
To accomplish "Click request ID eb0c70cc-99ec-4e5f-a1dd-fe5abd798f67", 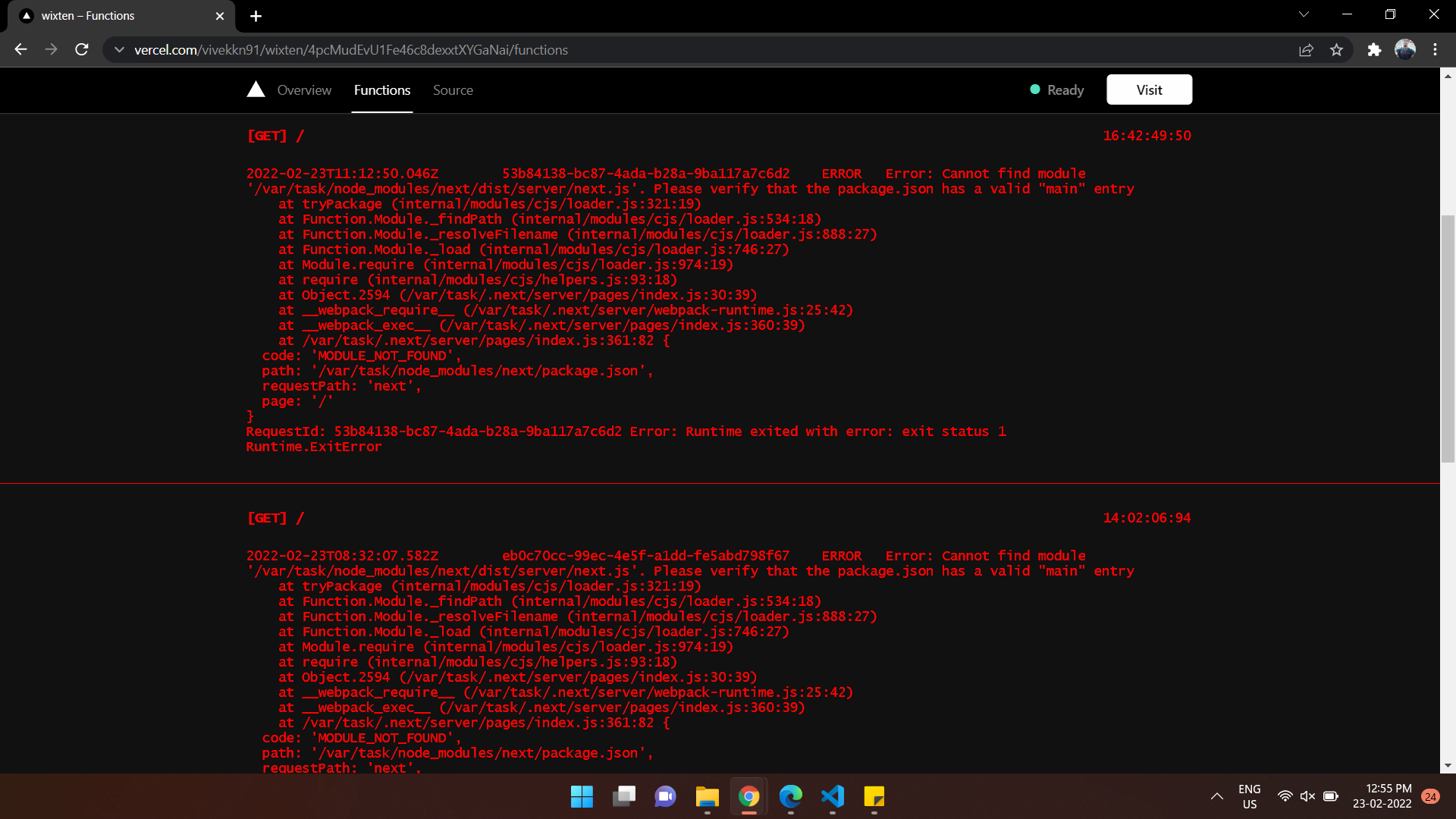I will tap(645, 556).
